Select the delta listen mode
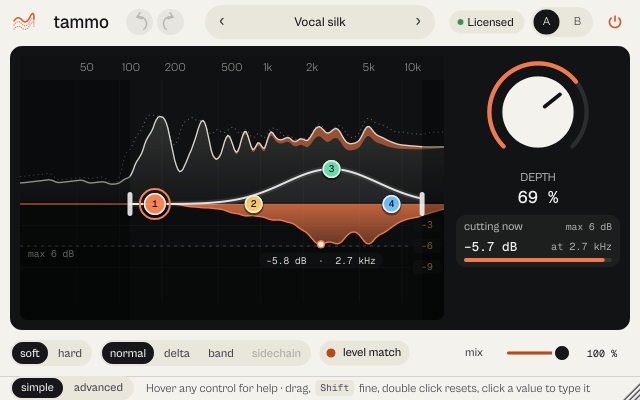 177,353
